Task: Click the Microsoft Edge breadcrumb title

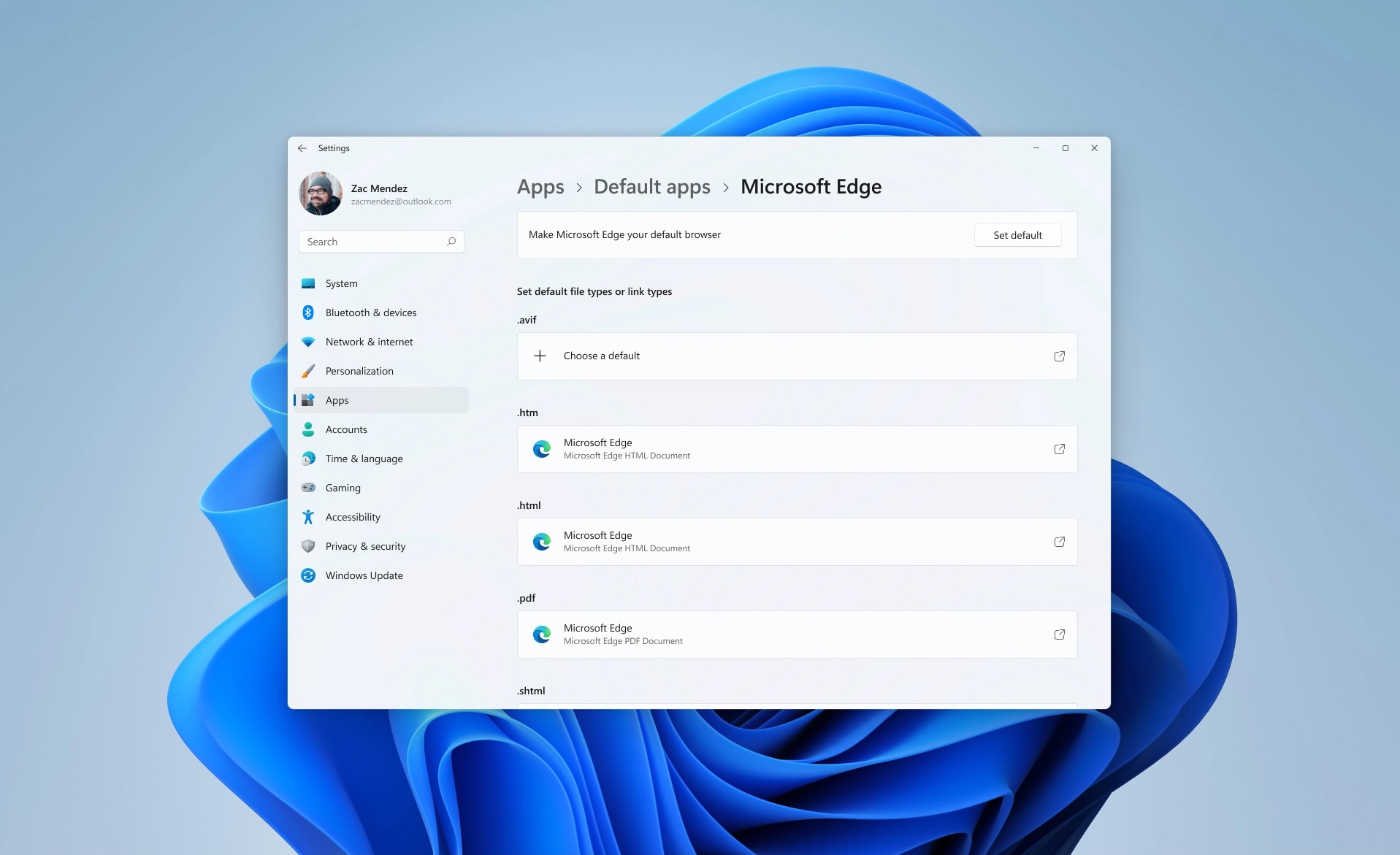Action: (811, 187)
